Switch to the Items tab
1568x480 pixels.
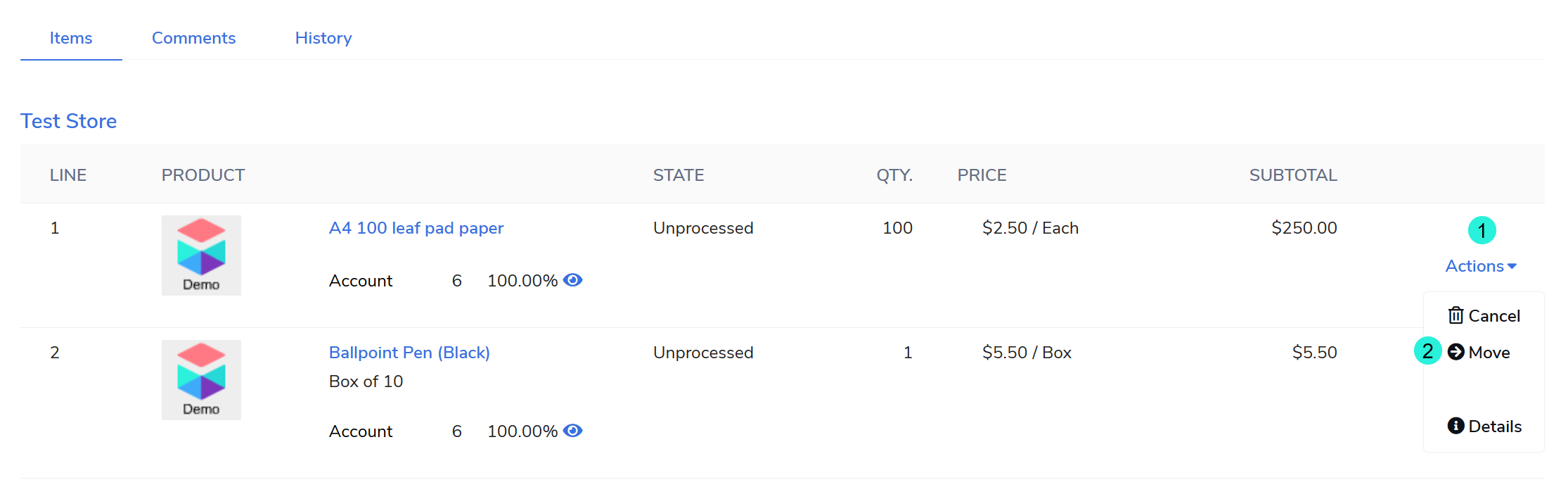coord(71,38)
